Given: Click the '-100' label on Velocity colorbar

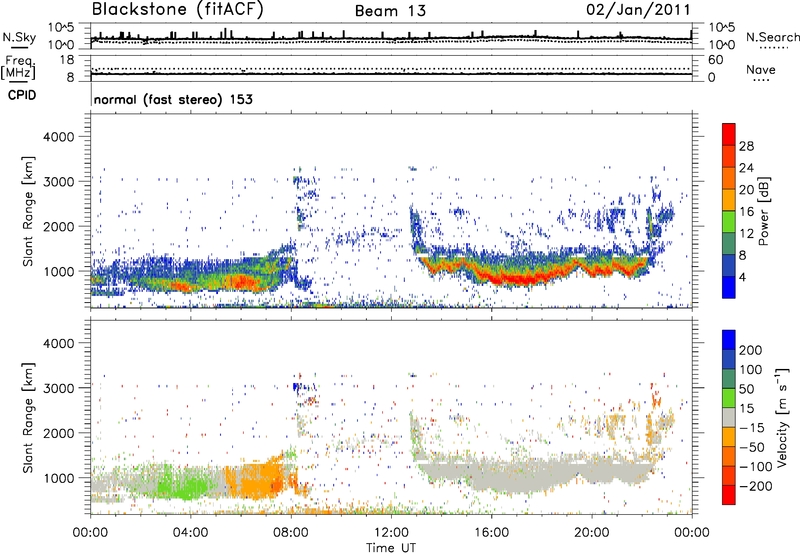Looking at the screenshot, I should pyautogui.click(x=756, y=467).
